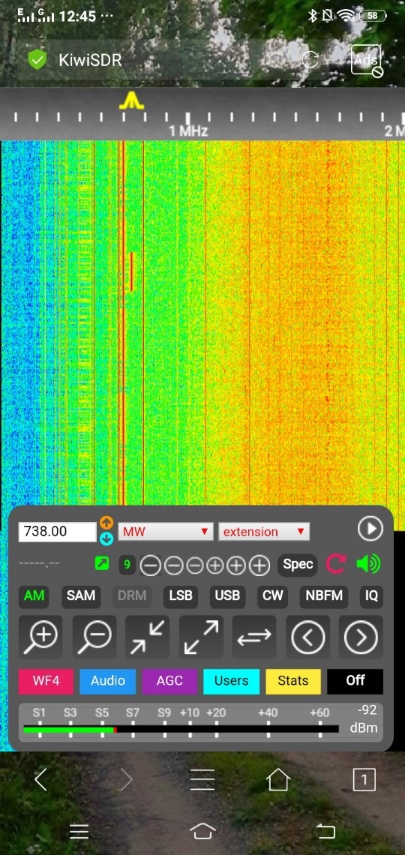Click the band swap double-arrow icon
This screenshot has width=405, height=855.
click(x=255, y=637)
